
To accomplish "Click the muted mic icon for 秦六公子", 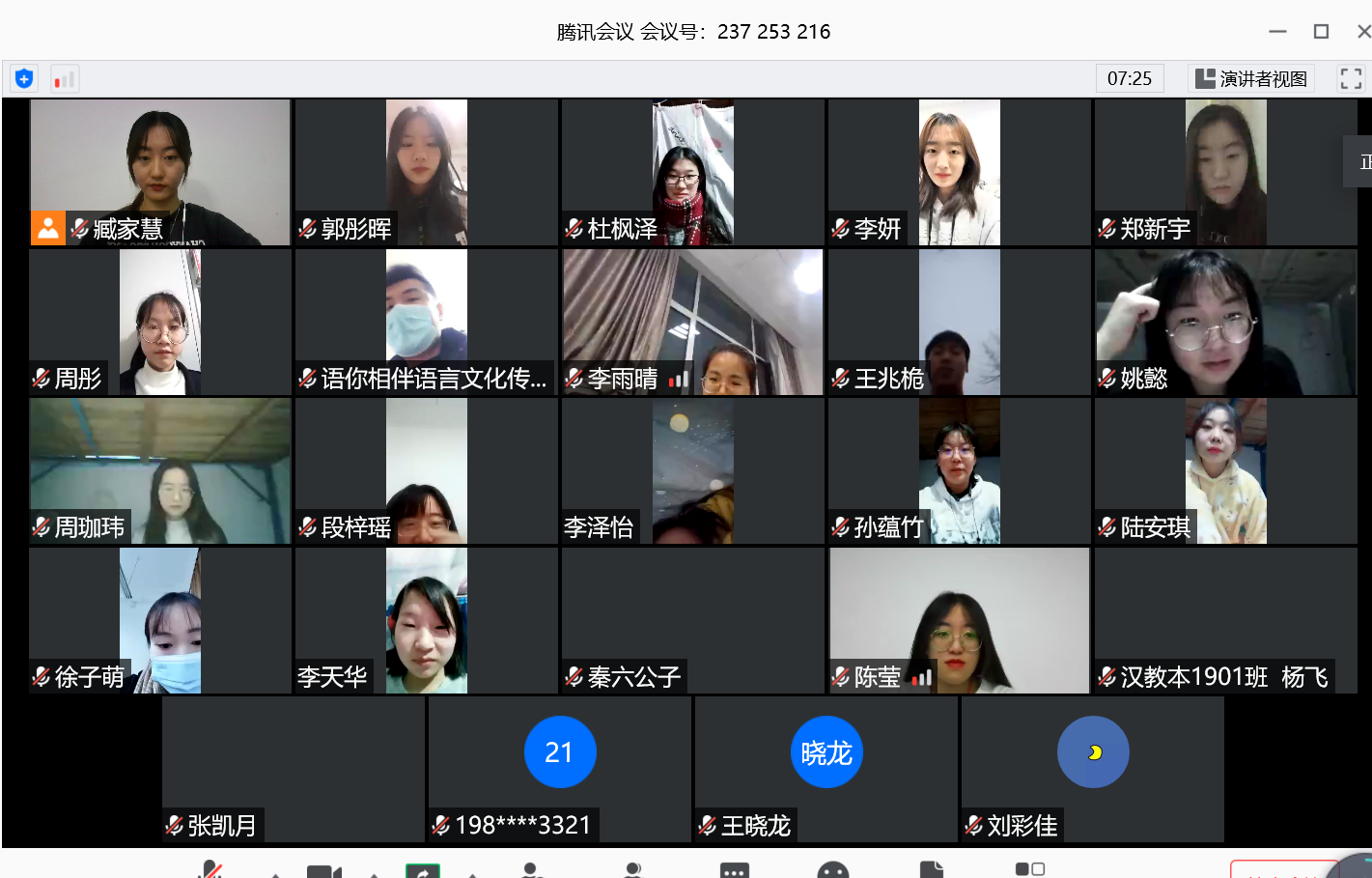I will (574, 677).
